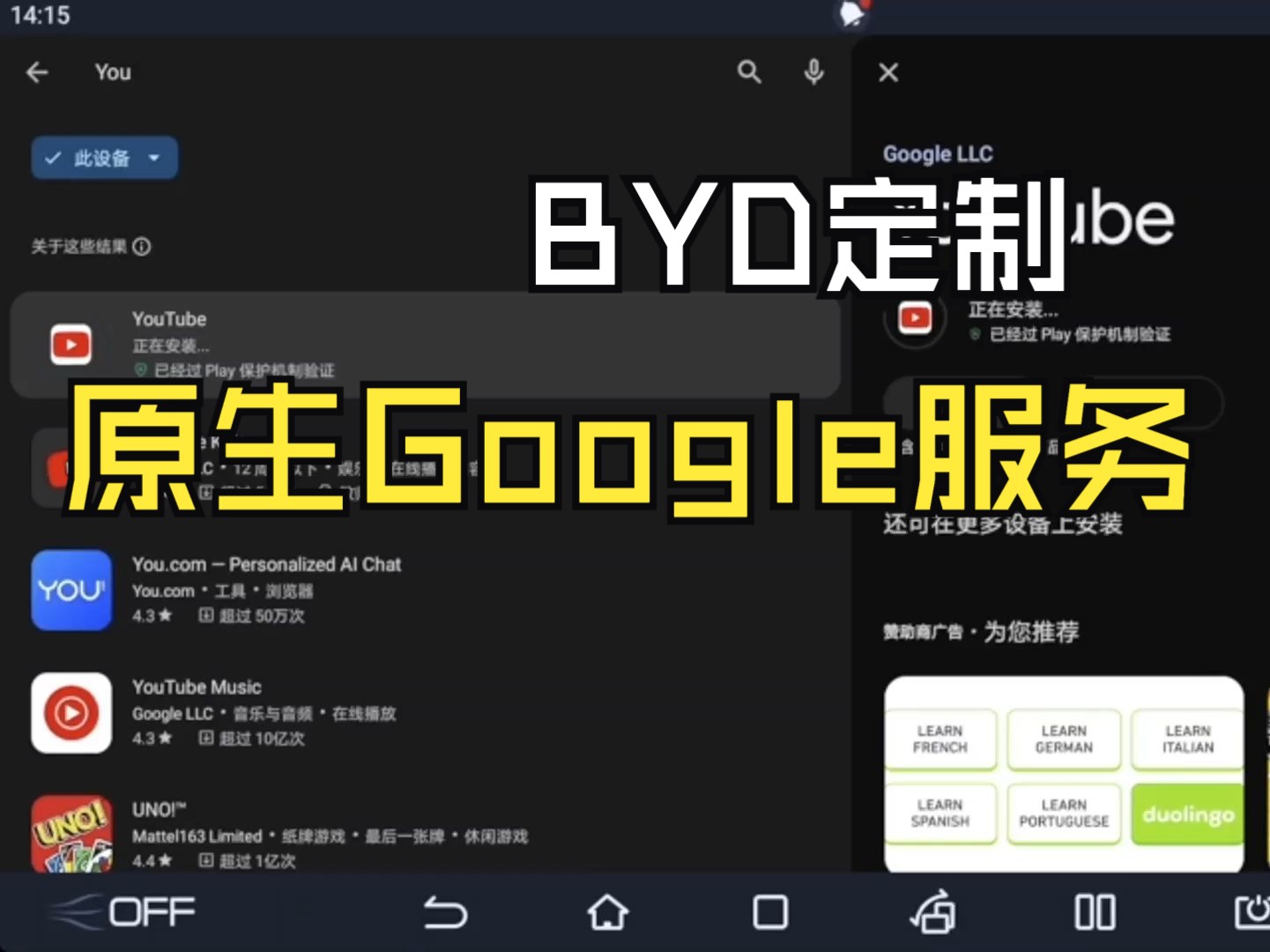Tap the screen rotation icon
This screenshot has width=1270, height=952.
[x=933, y=912]
